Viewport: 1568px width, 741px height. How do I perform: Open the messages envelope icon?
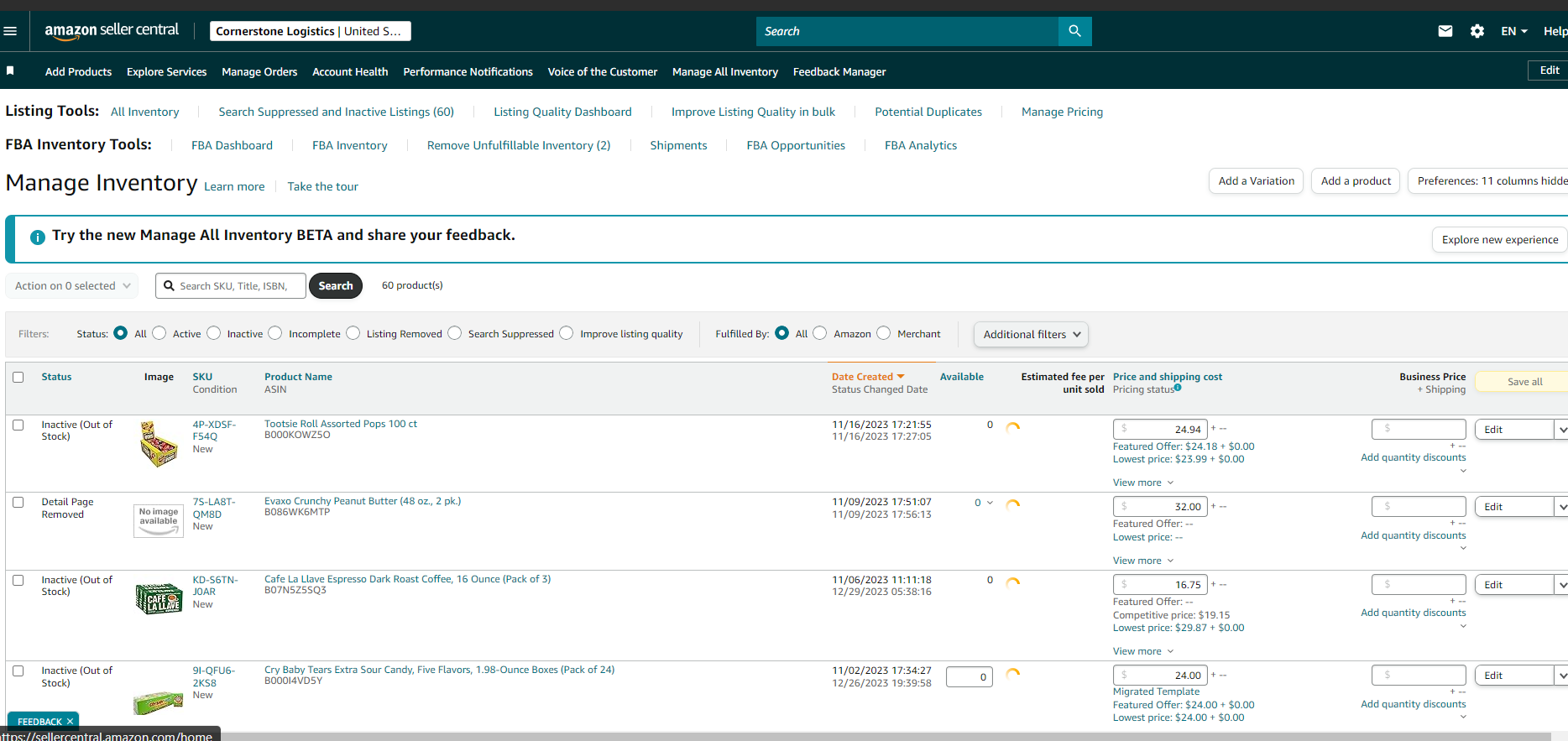[x=1445, y=31]
